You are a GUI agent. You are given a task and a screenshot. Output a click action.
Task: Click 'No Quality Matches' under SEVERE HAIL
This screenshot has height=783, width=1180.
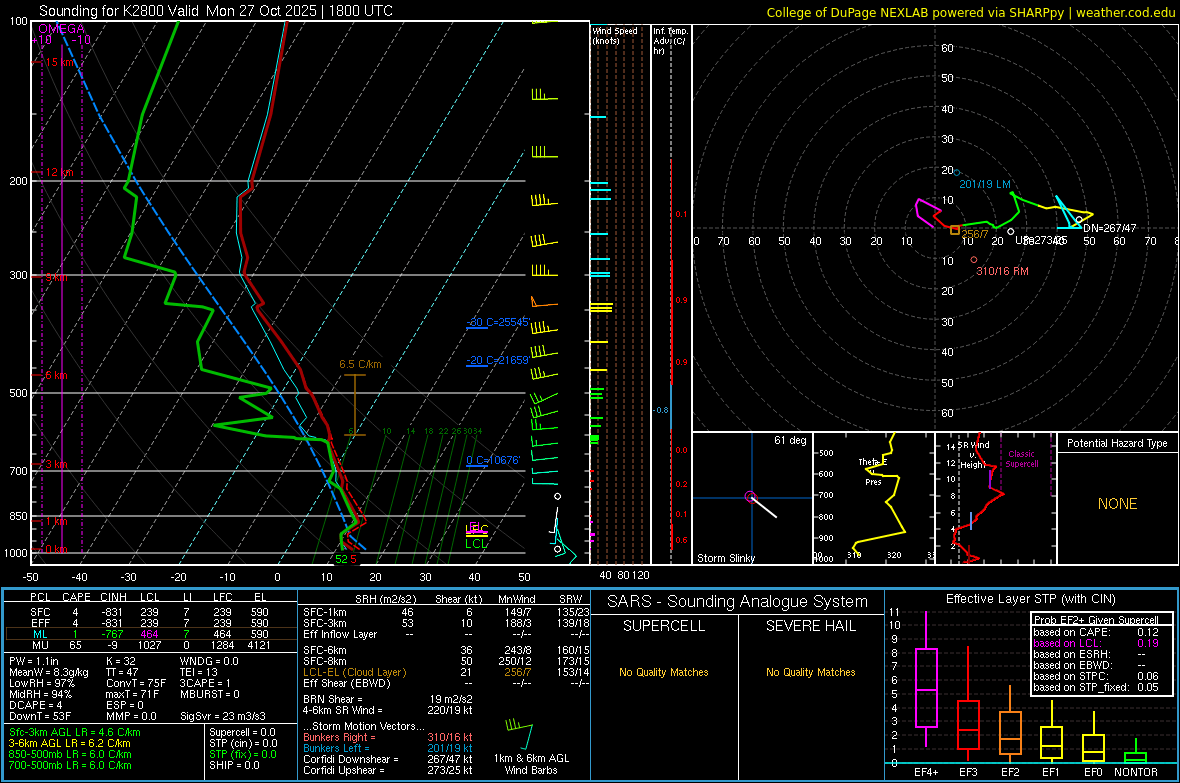point(810,672)
